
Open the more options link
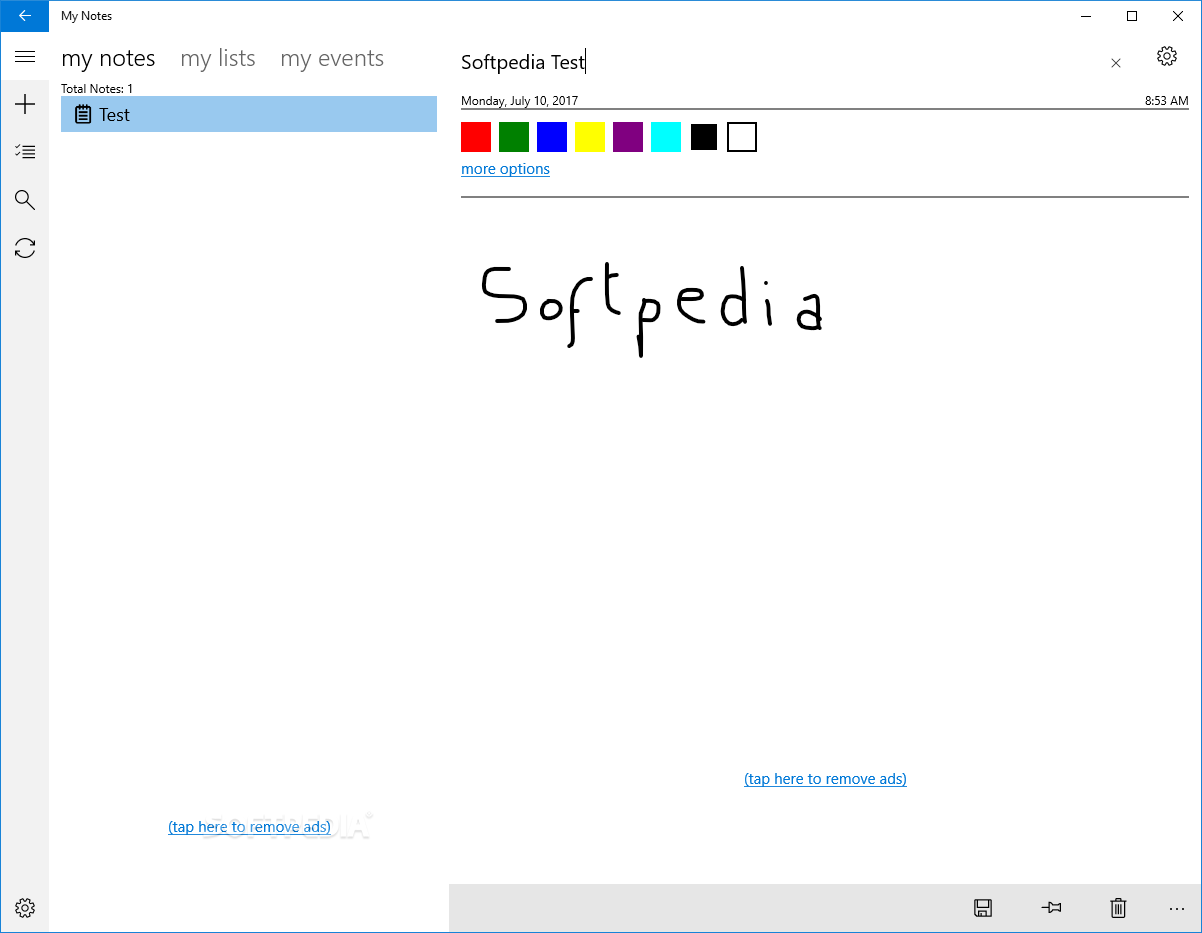[x=505, y=169]
